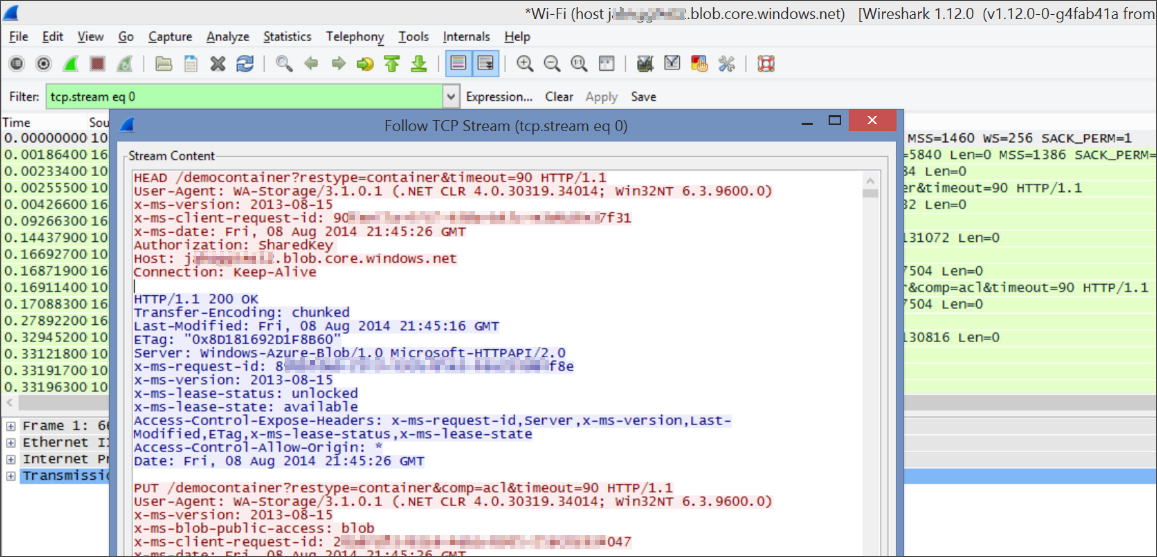1157x557 pixels.
Task: Click the stream content scrollbar thumb
Action: pyautogui.click(x=871, y=193)
